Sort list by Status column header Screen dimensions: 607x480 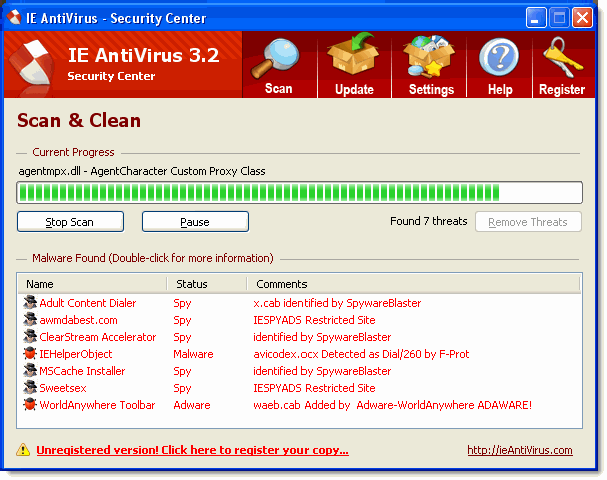tap(207, 284)
